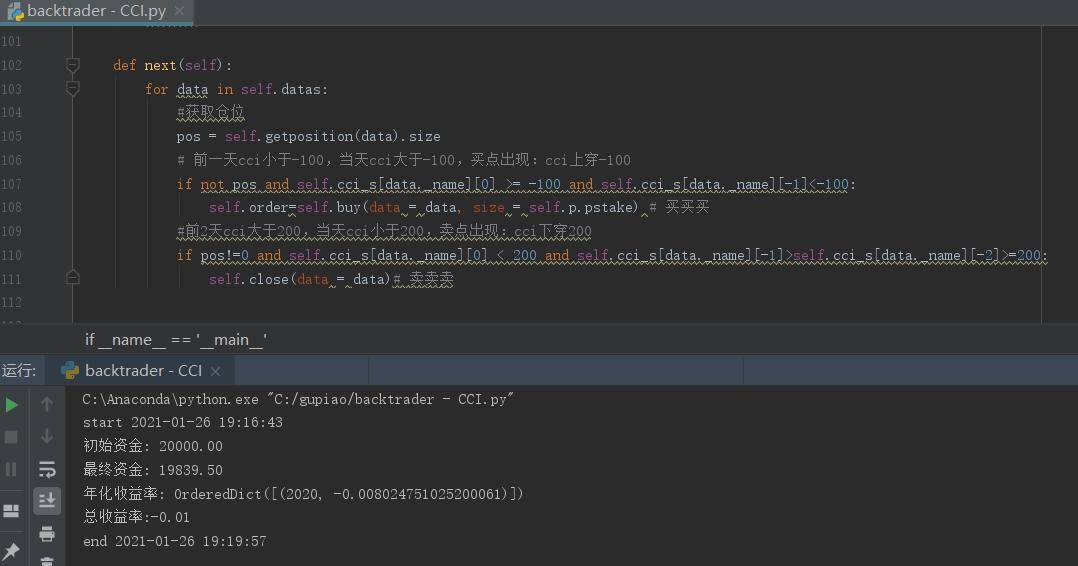The width and height of the screenshot is (1078, 566).
Task: Click the '运行:' panel label
Action: pos(19,371)
